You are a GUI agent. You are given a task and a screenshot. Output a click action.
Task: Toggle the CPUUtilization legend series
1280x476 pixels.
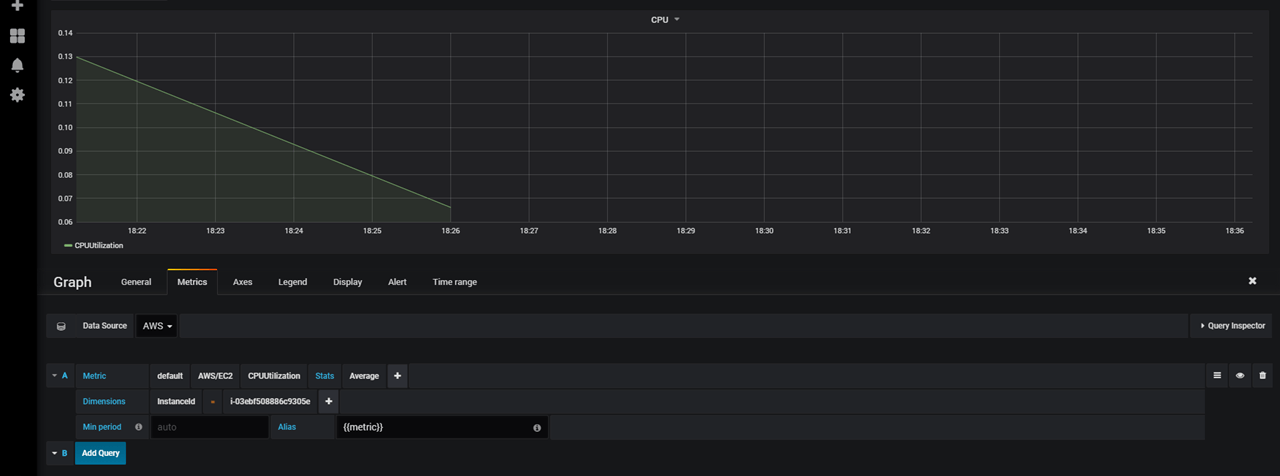(96, 245)
